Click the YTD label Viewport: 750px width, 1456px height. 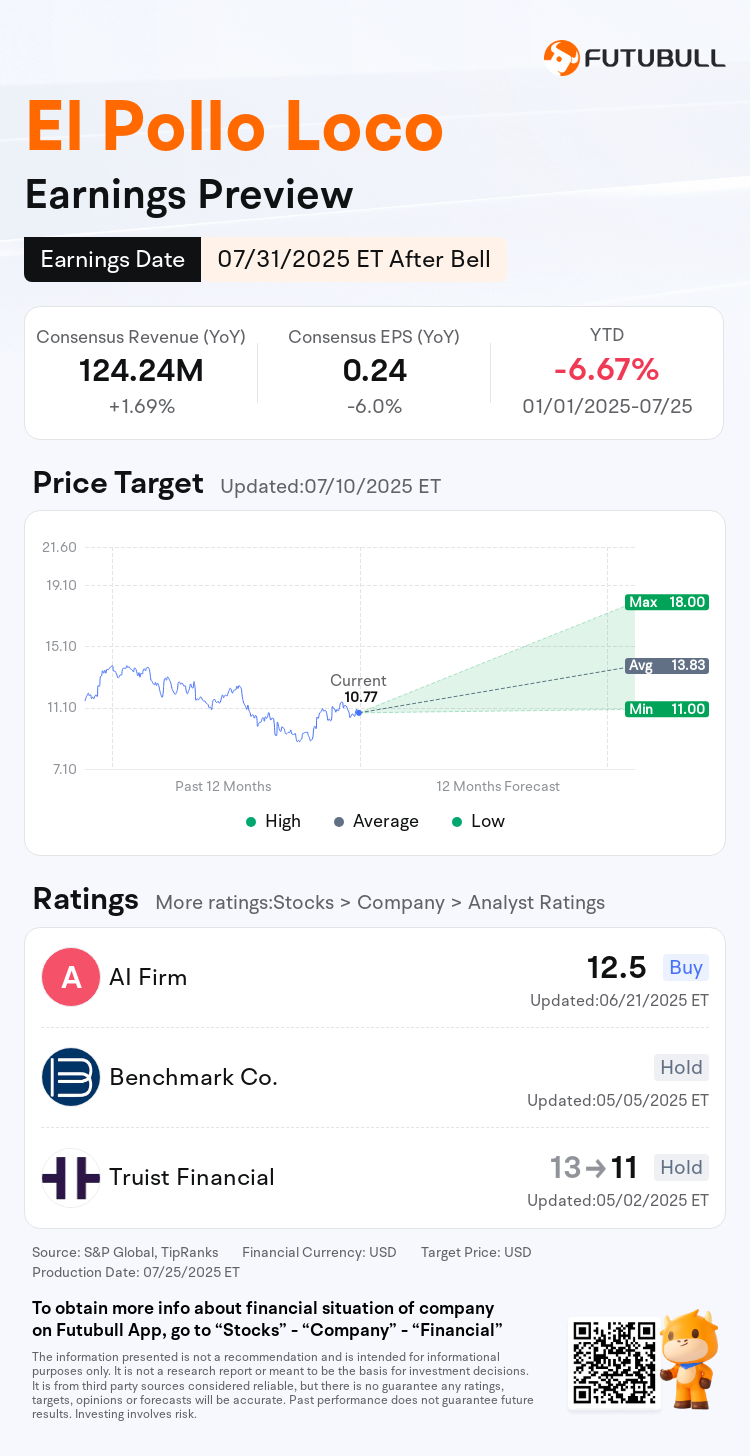coord(607,337)
